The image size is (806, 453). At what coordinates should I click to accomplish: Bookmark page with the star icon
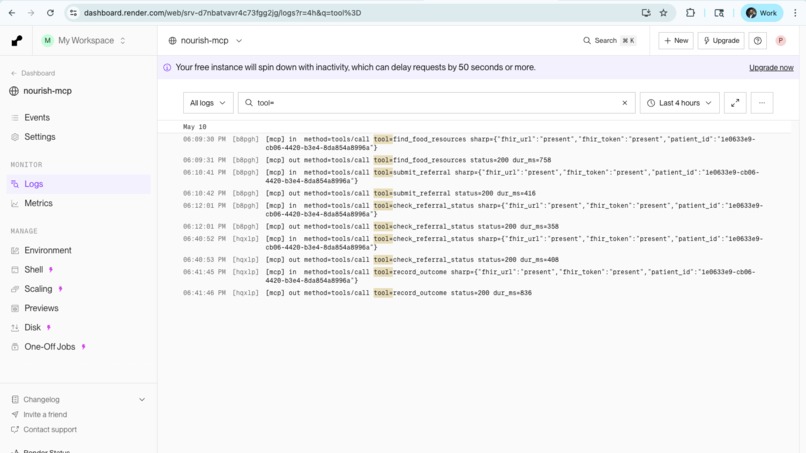tap(664, 13)
